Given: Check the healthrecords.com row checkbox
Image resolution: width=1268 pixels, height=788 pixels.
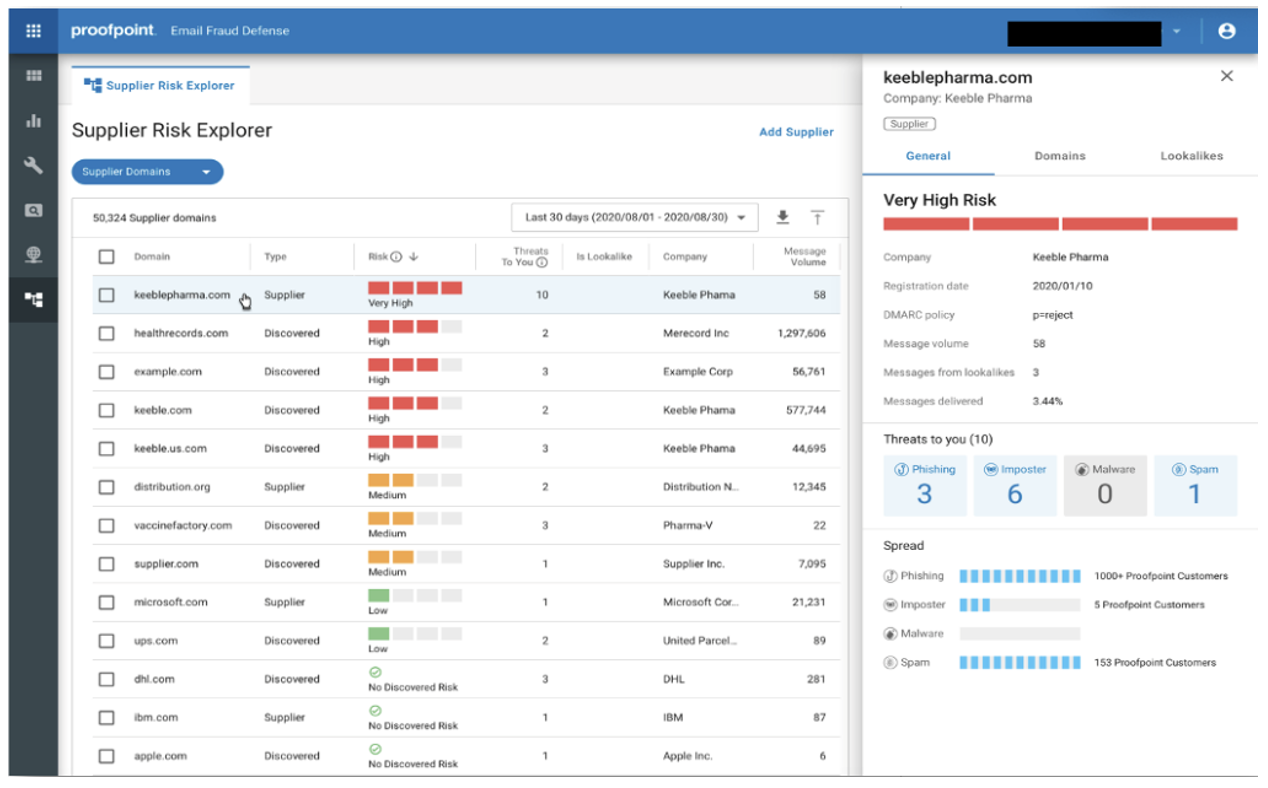Looking at the screenshot, I should [106, 333].
